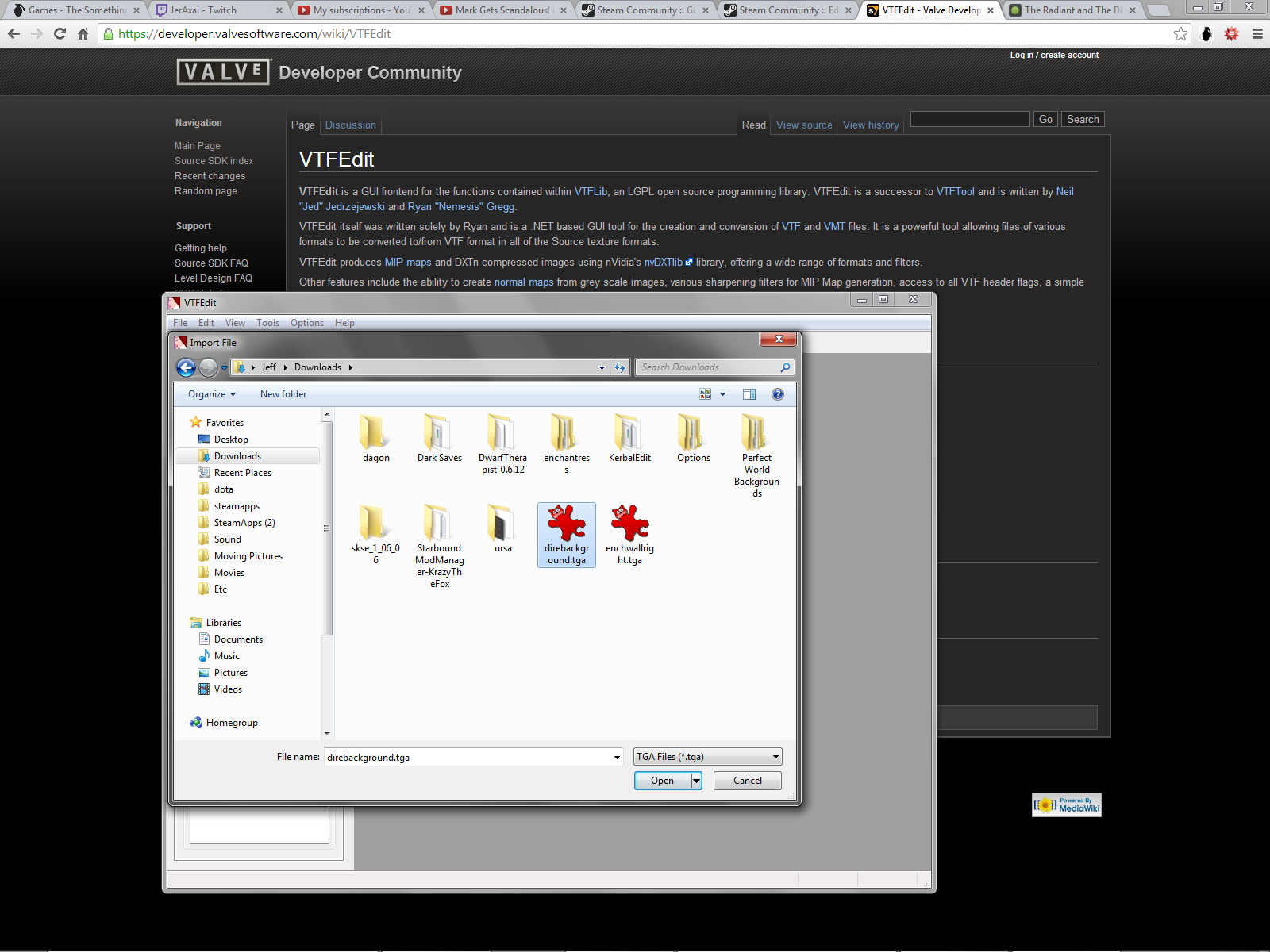The width and height of the screenshot is (1270, 952).
Task: Select the Dark Saves folder
Action: click(440, 439)
